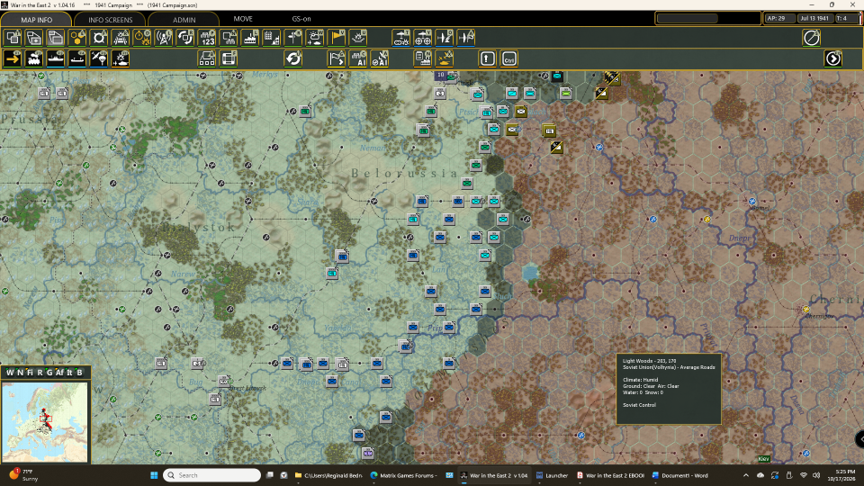Toggle the hex grid honeycomb icon
Viewport: 864px width, 486px height.
coord(77,38)
